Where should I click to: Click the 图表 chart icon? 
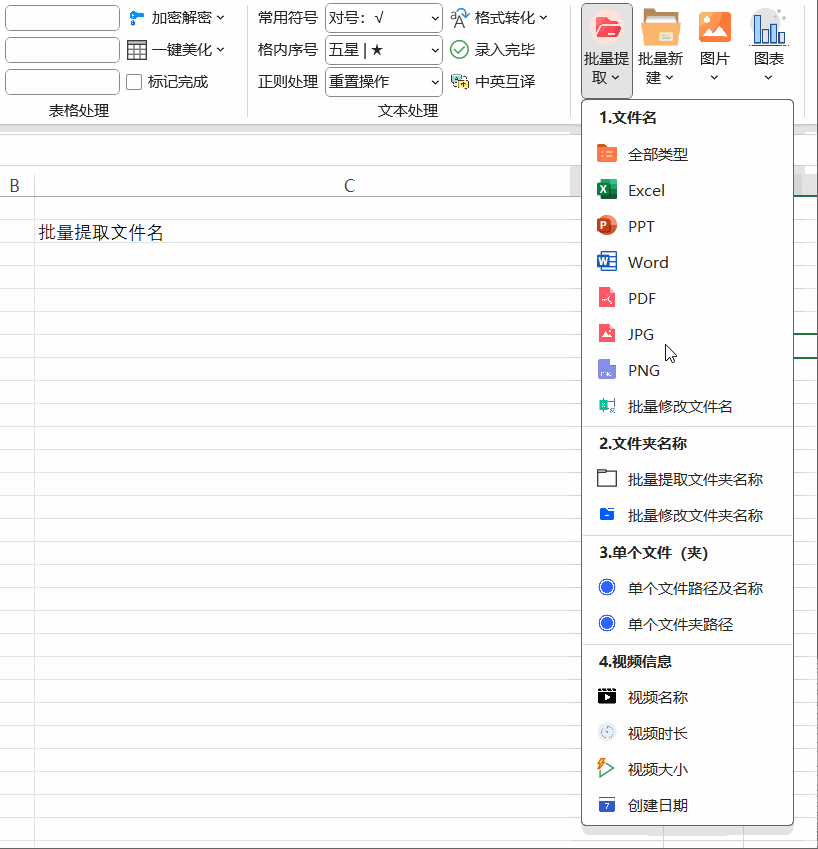(769, 28)
